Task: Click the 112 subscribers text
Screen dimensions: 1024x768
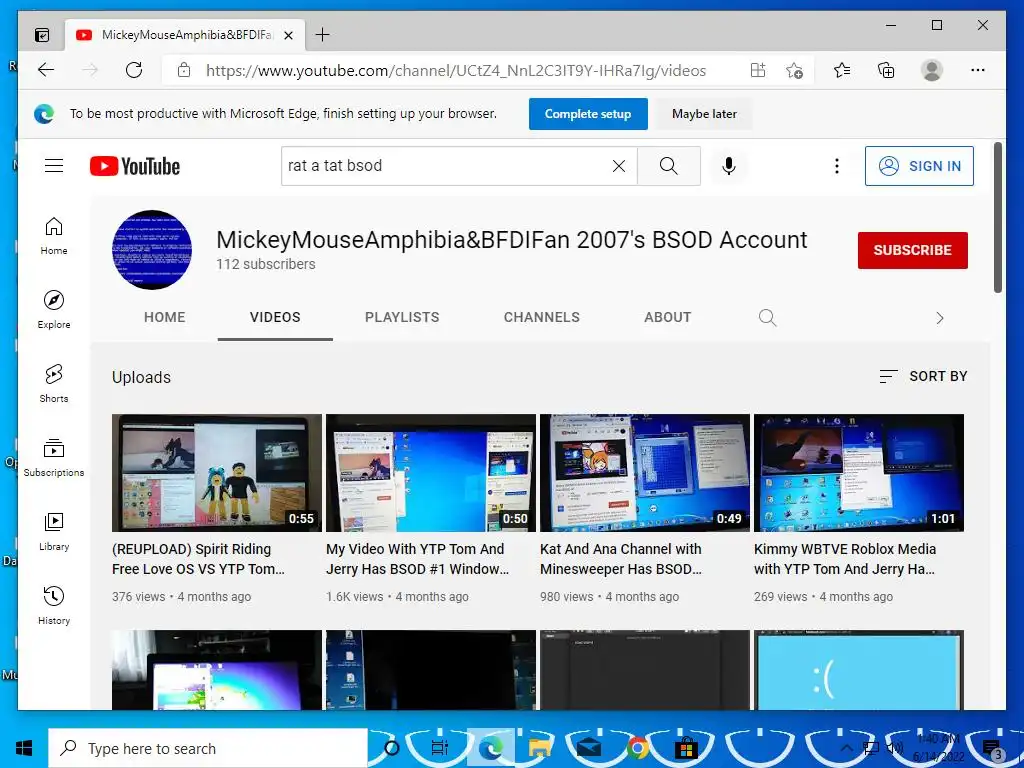Action: (x=266, y=264)
